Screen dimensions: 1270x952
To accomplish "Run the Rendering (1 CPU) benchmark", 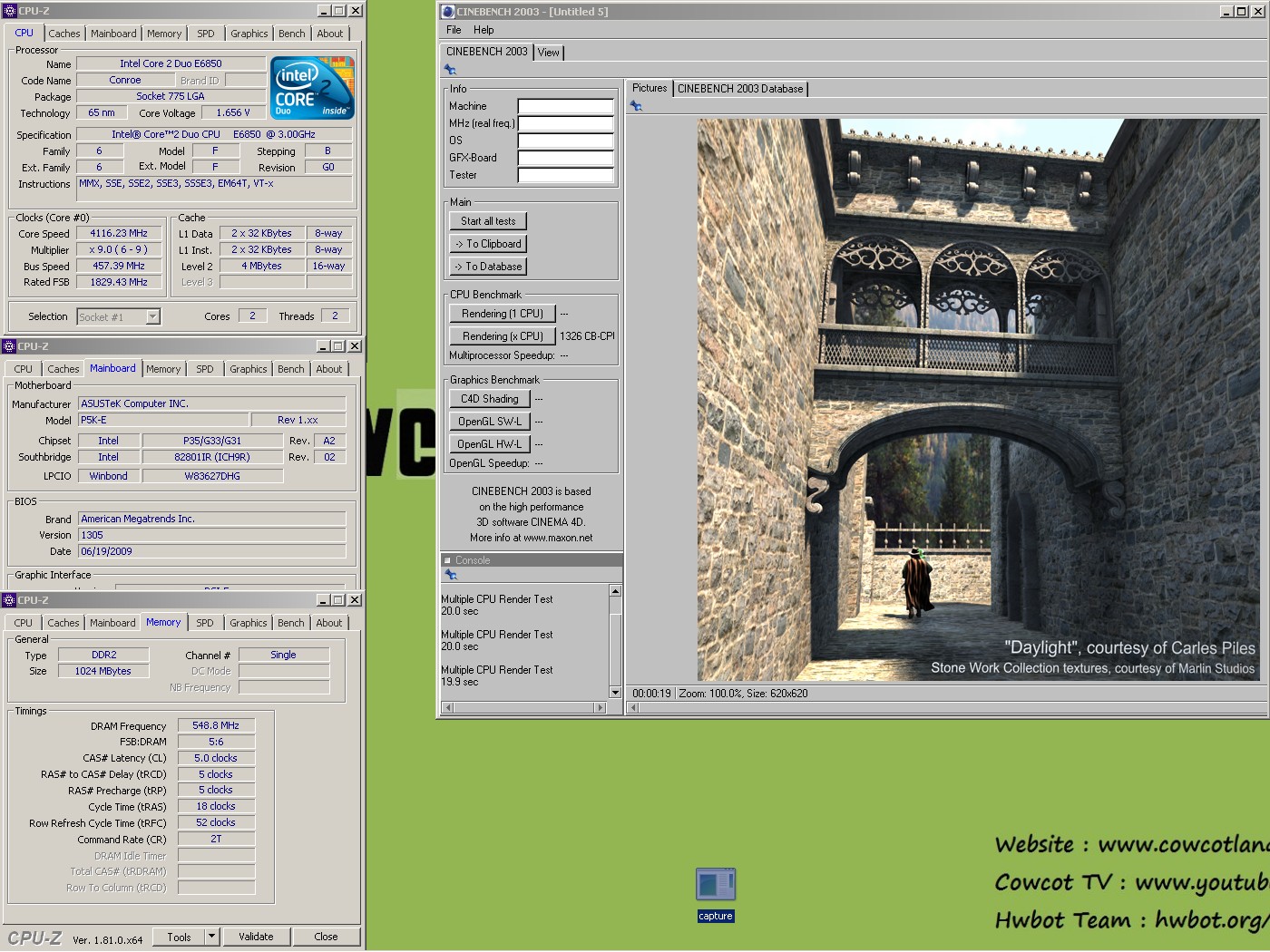I will (503, 314).
